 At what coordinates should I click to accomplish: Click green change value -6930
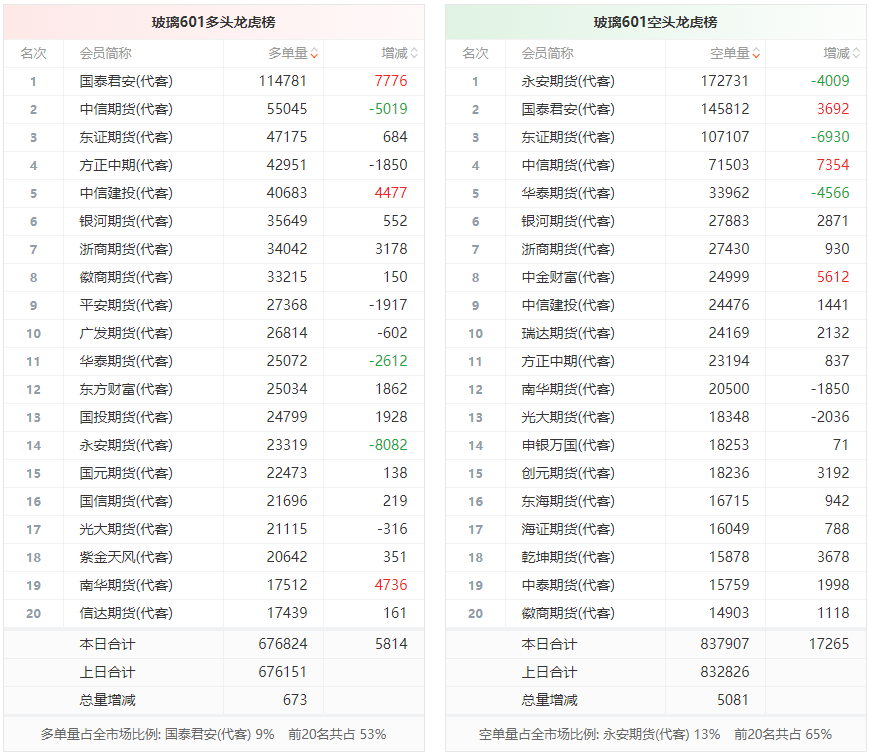point(830,137)
